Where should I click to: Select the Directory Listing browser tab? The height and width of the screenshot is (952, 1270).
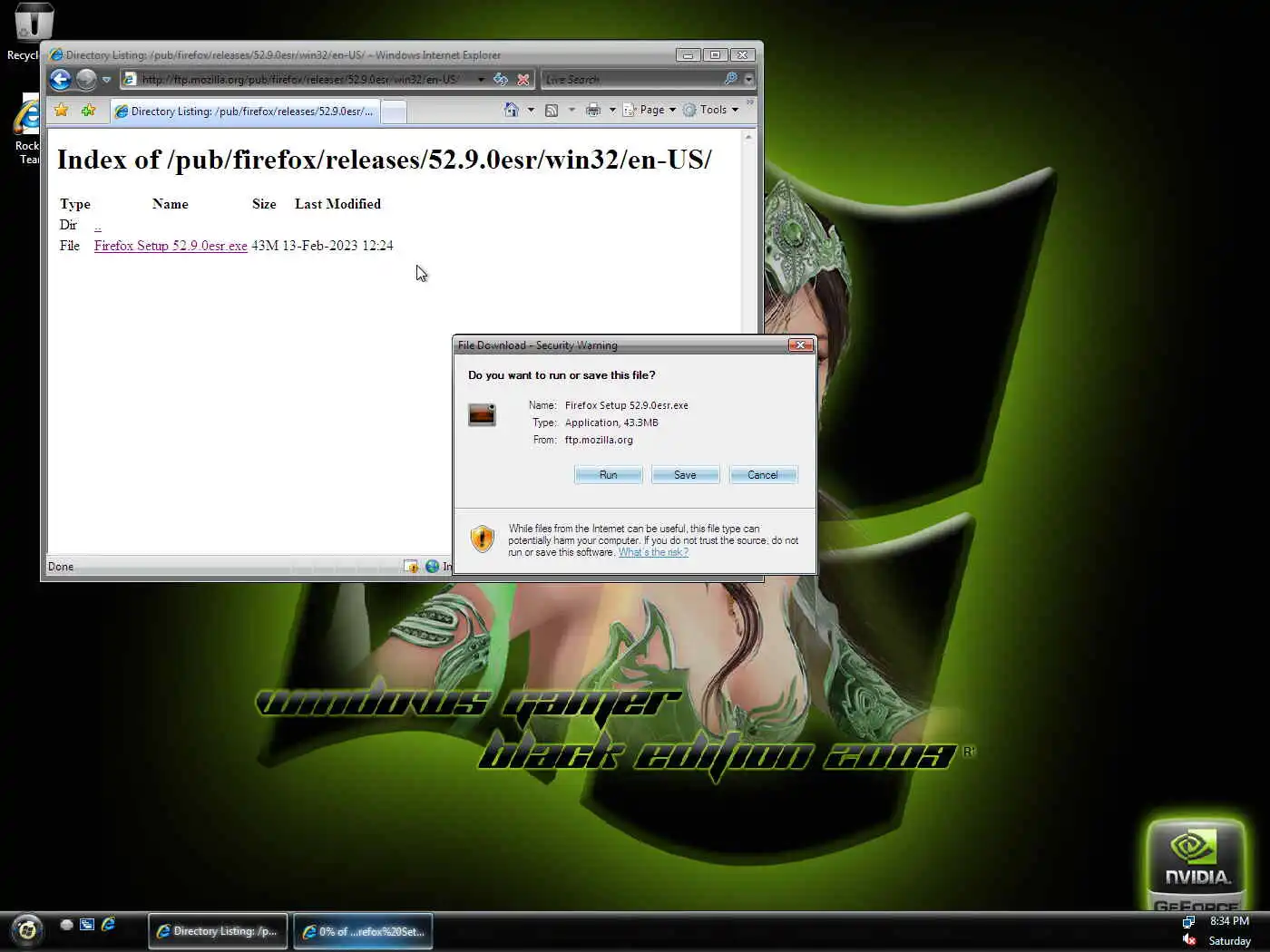(x=244, y=112)
